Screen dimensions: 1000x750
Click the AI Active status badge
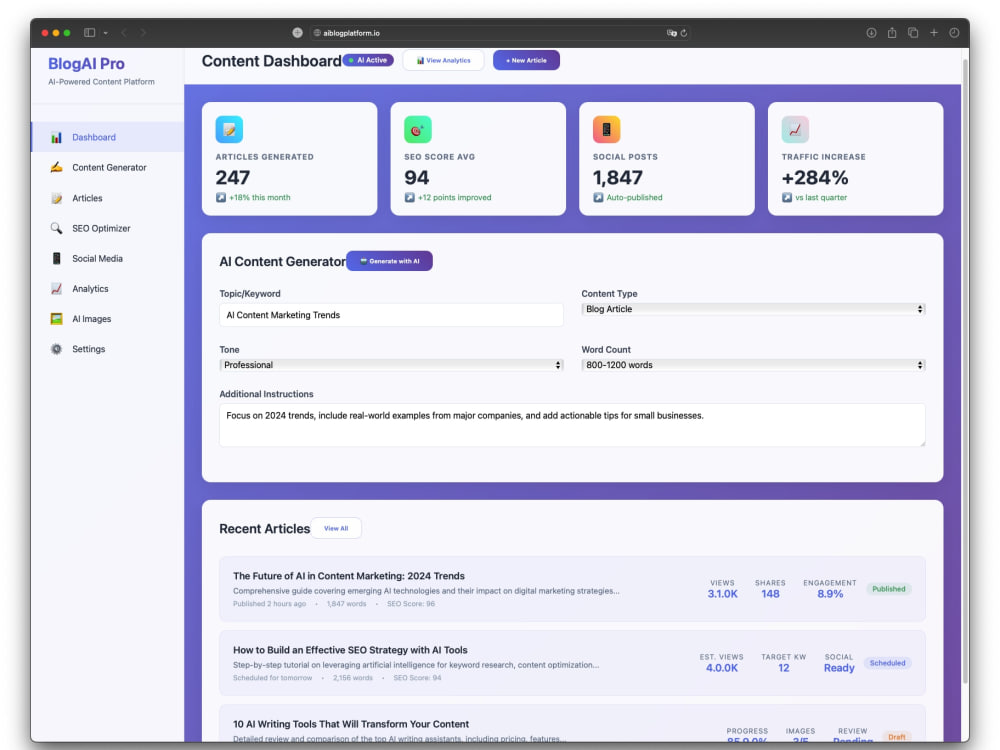(368, 60)
